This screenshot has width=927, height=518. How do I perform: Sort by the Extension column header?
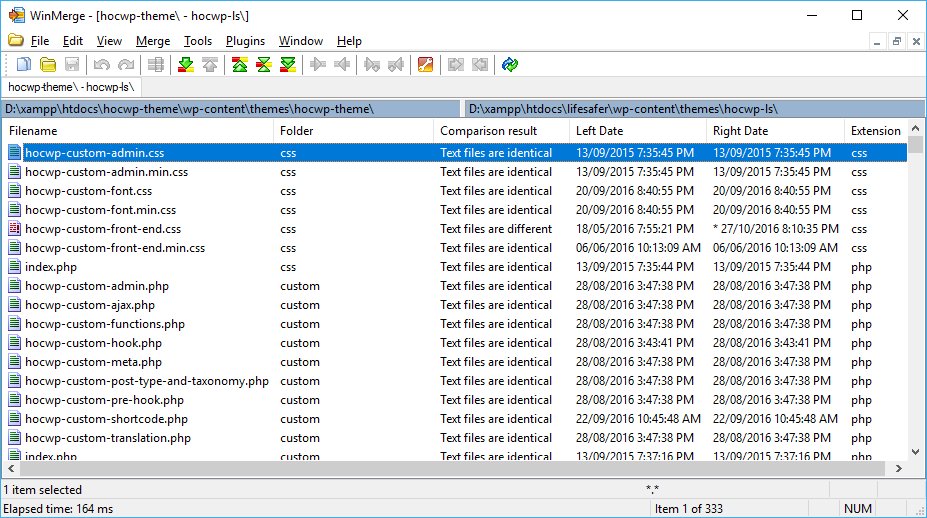pyautogui.click(x=876, y=131)
